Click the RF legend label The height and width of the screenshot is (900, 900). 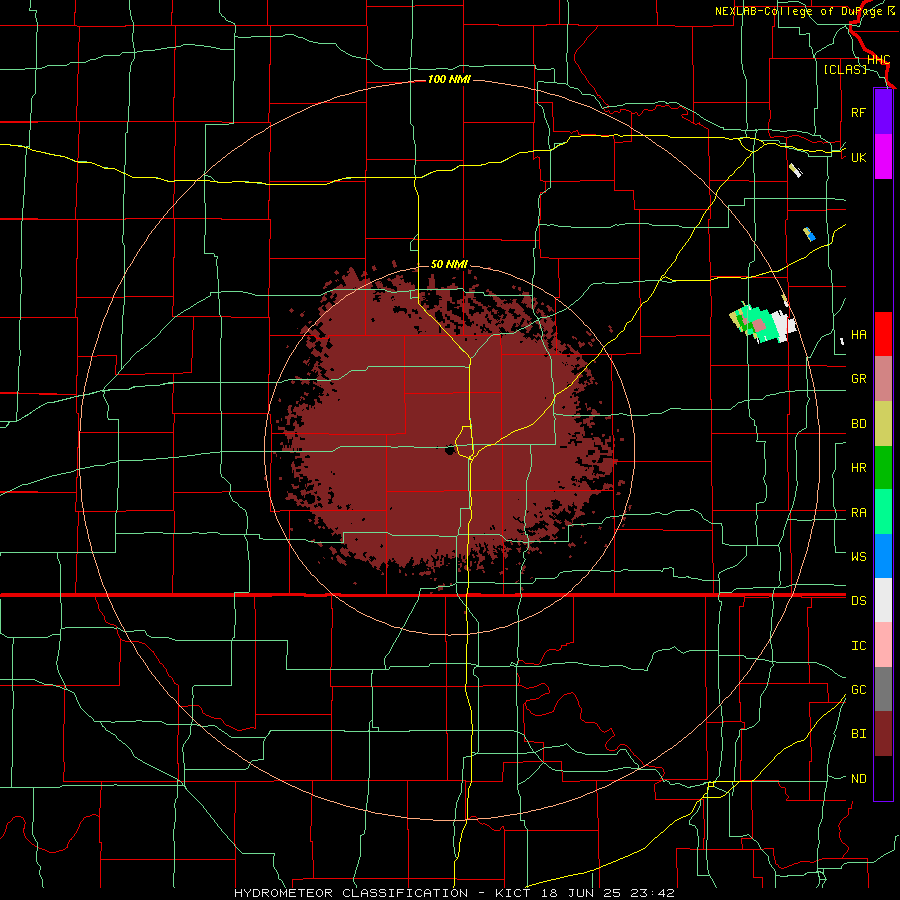point(858,112)
